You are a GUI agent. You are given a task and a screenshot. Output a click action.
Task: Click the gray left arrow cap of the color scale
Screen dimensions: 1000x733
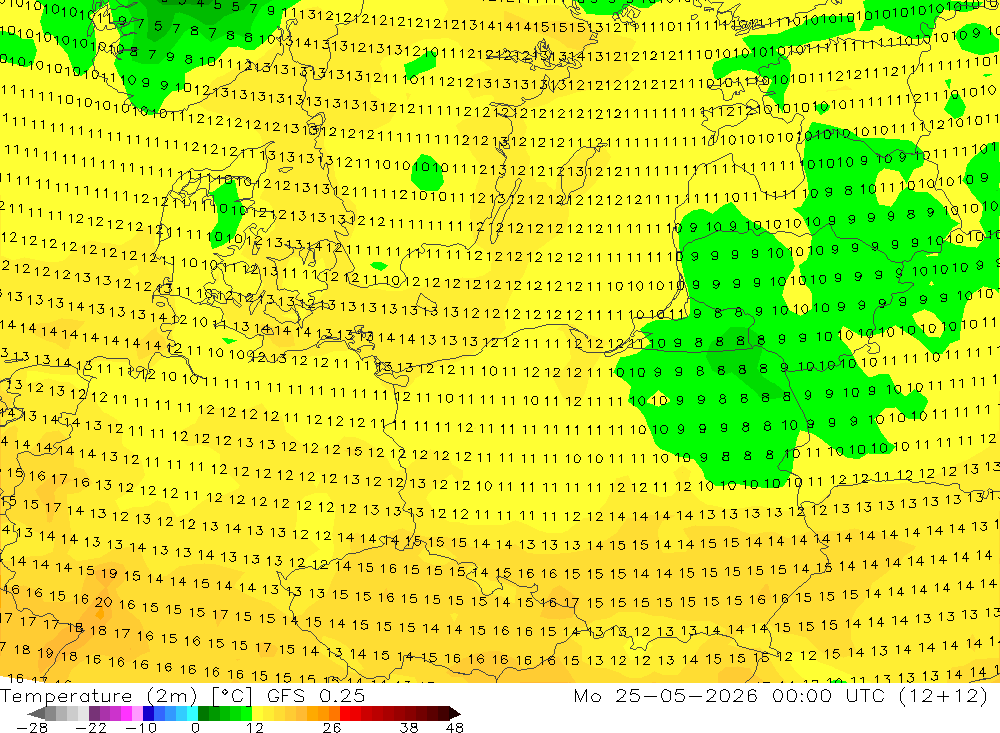point(37,713)
